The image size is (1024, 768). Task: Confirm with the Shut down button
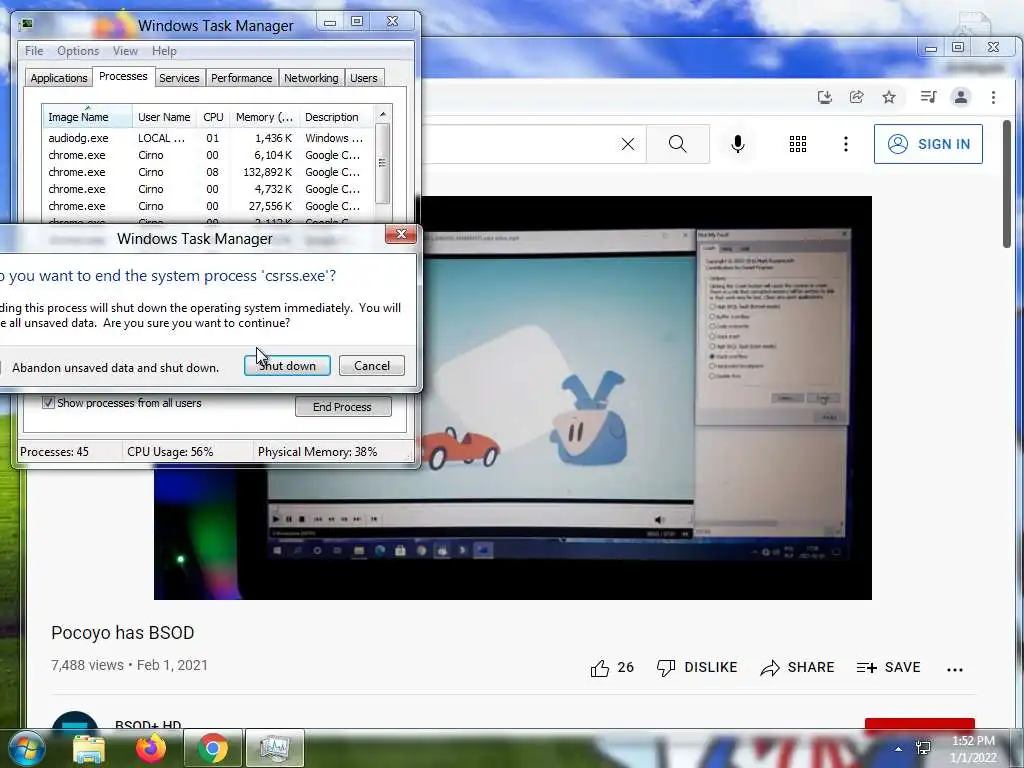287,366
